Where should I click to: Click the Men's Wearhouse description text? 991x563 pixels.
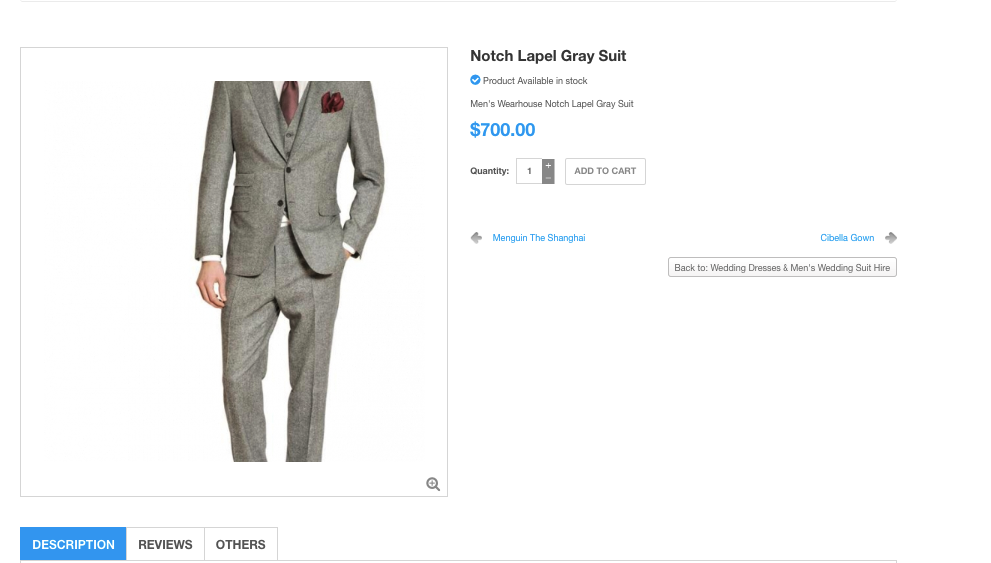[x=552, y=104]
